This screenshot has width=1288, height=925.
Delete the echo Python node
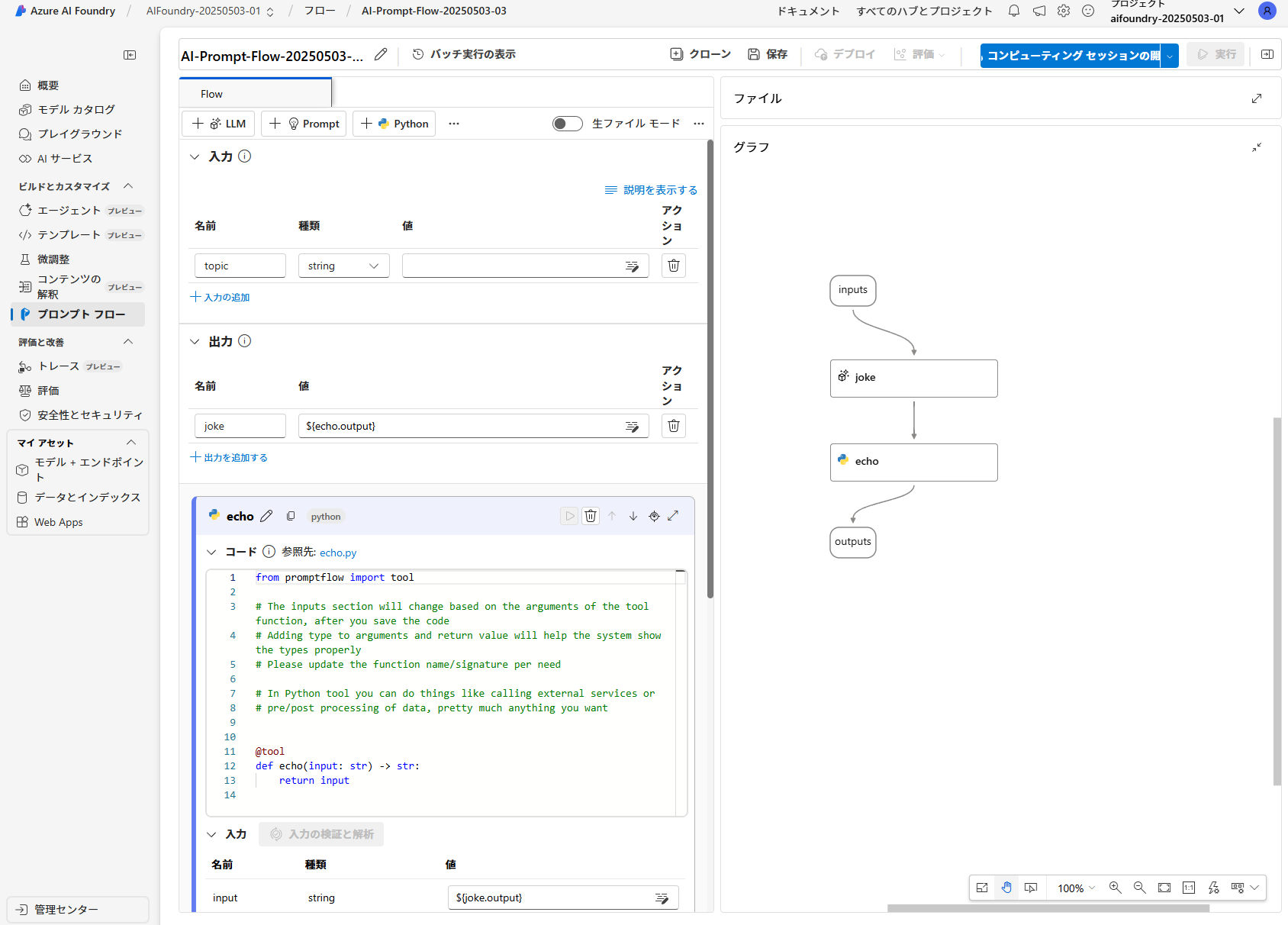590,516
